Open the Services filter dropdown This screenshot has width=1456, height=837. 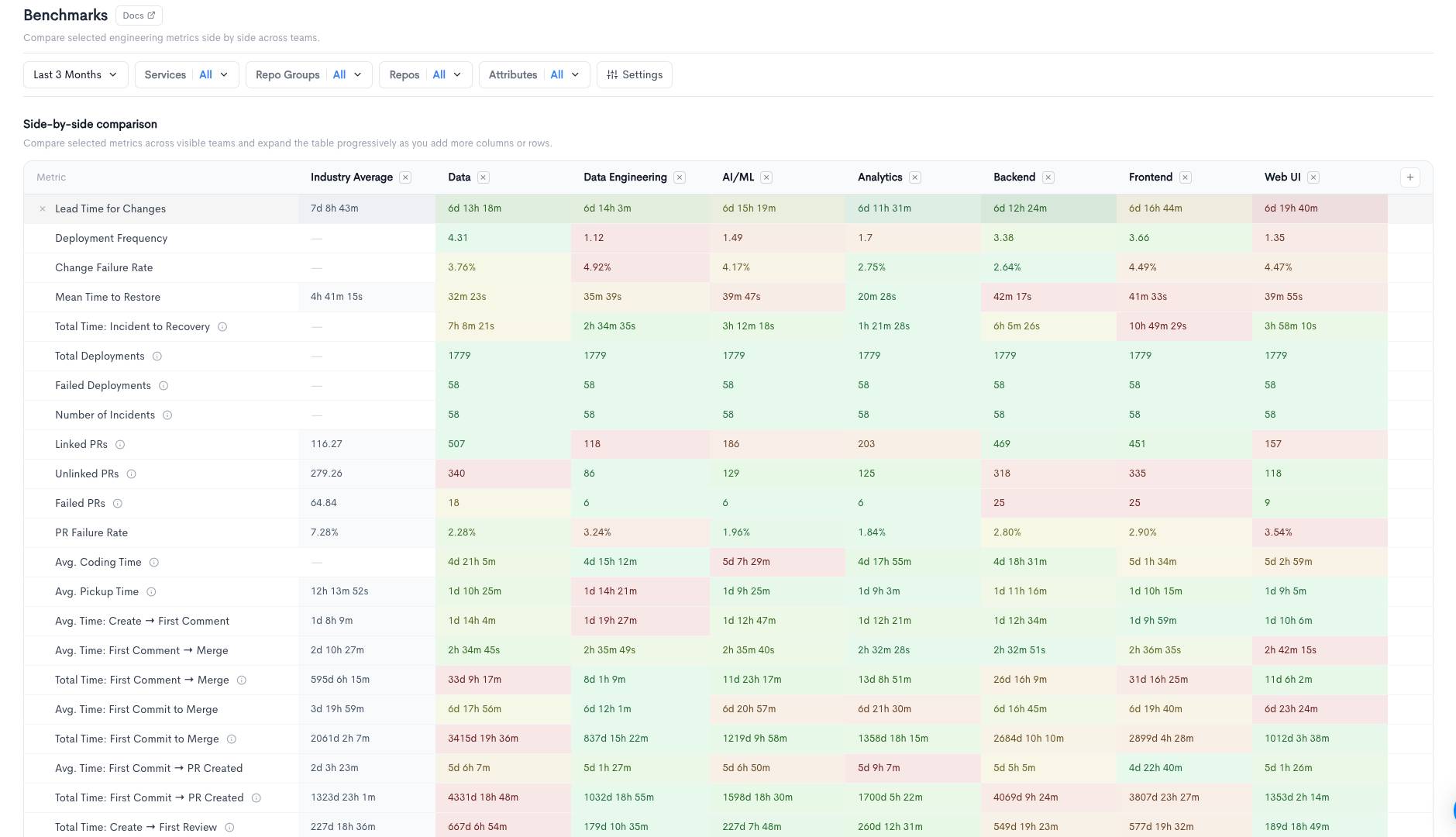tap(187, 74)
